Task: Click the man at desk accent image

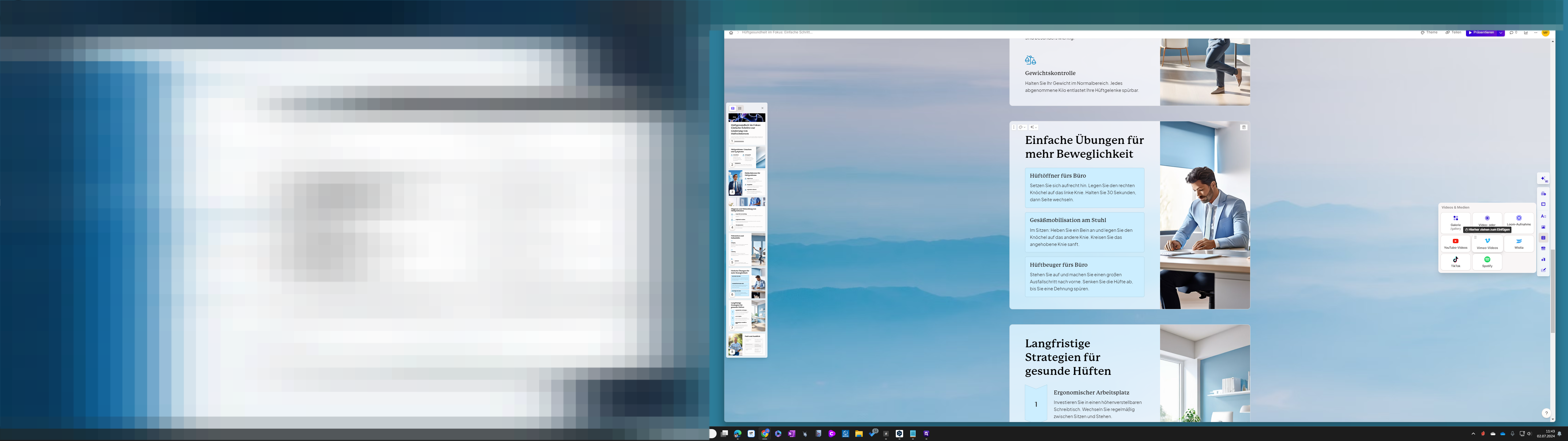Action: [1204, 215]
